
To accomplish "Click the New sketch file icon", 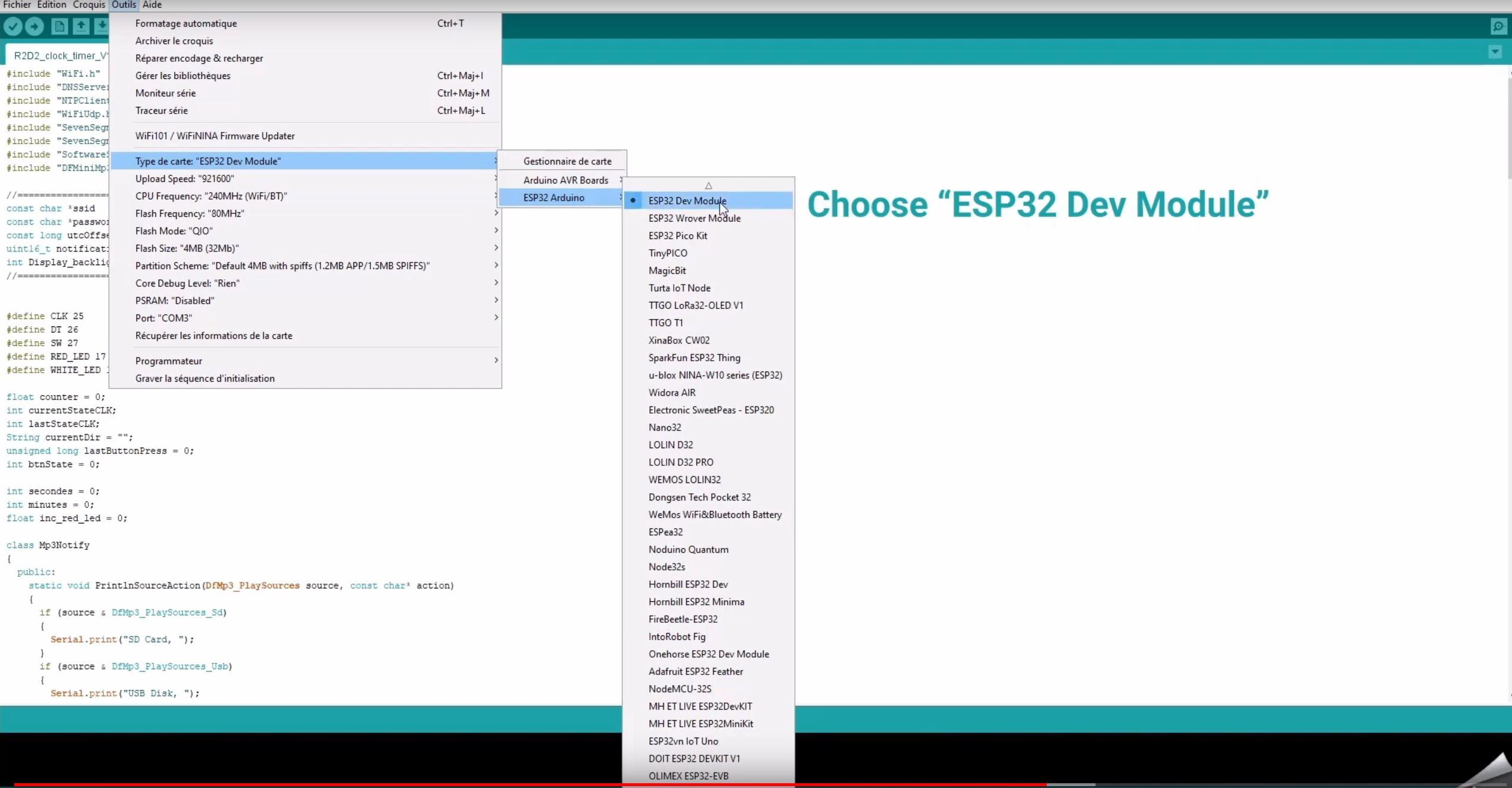I will 59,26.
